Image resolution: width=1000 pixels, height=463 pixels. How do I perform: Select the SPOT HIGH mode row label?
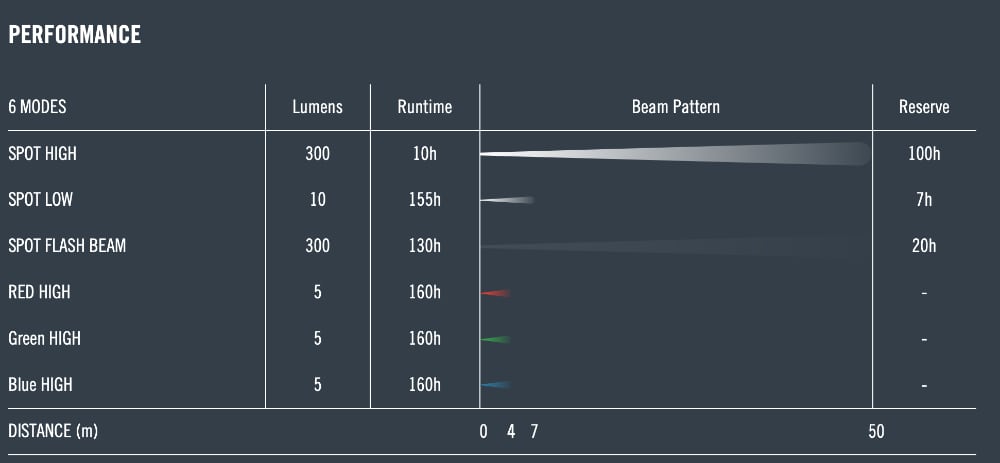[42, 155]
